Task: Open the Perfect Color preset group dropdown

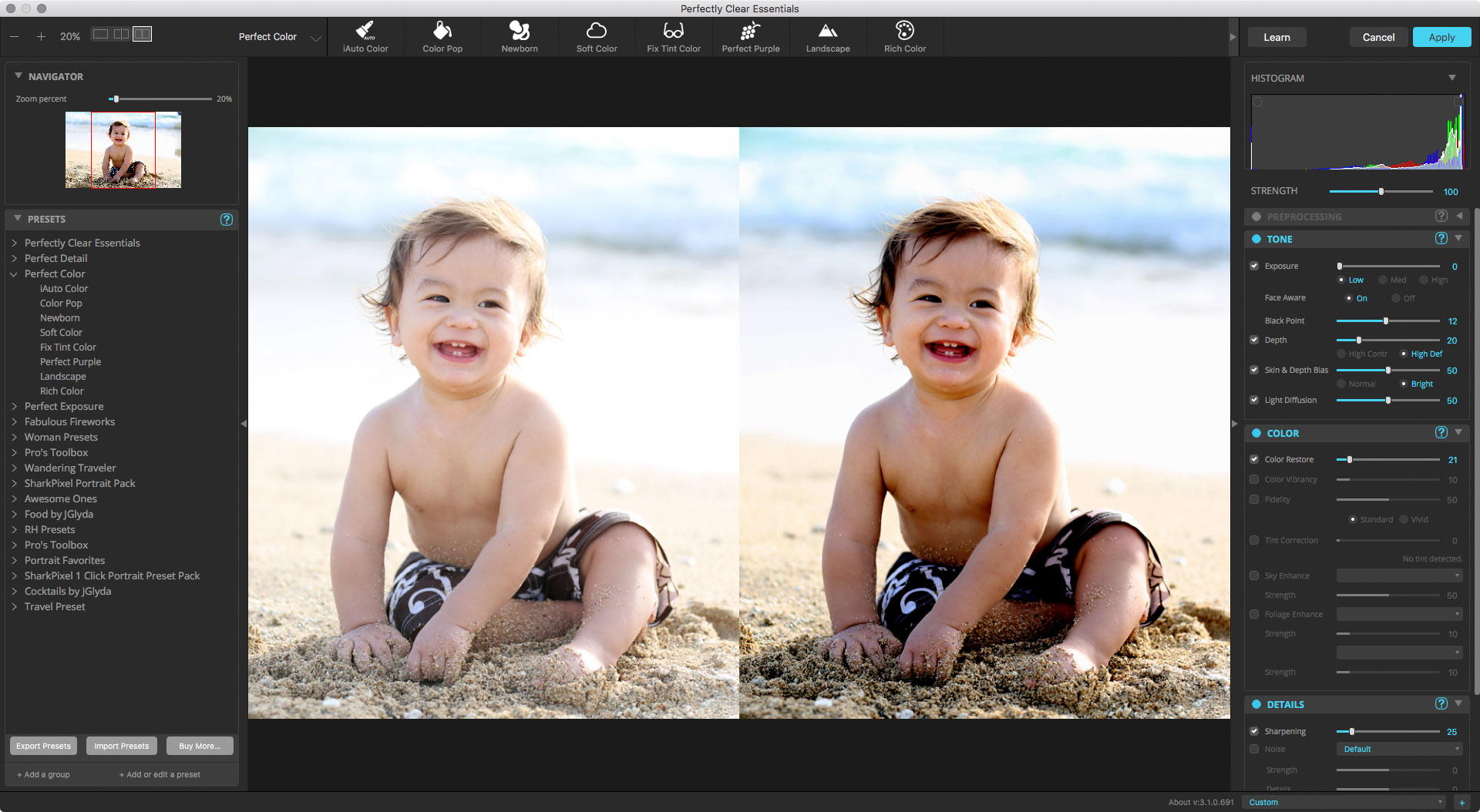Action: coord(315,38)
